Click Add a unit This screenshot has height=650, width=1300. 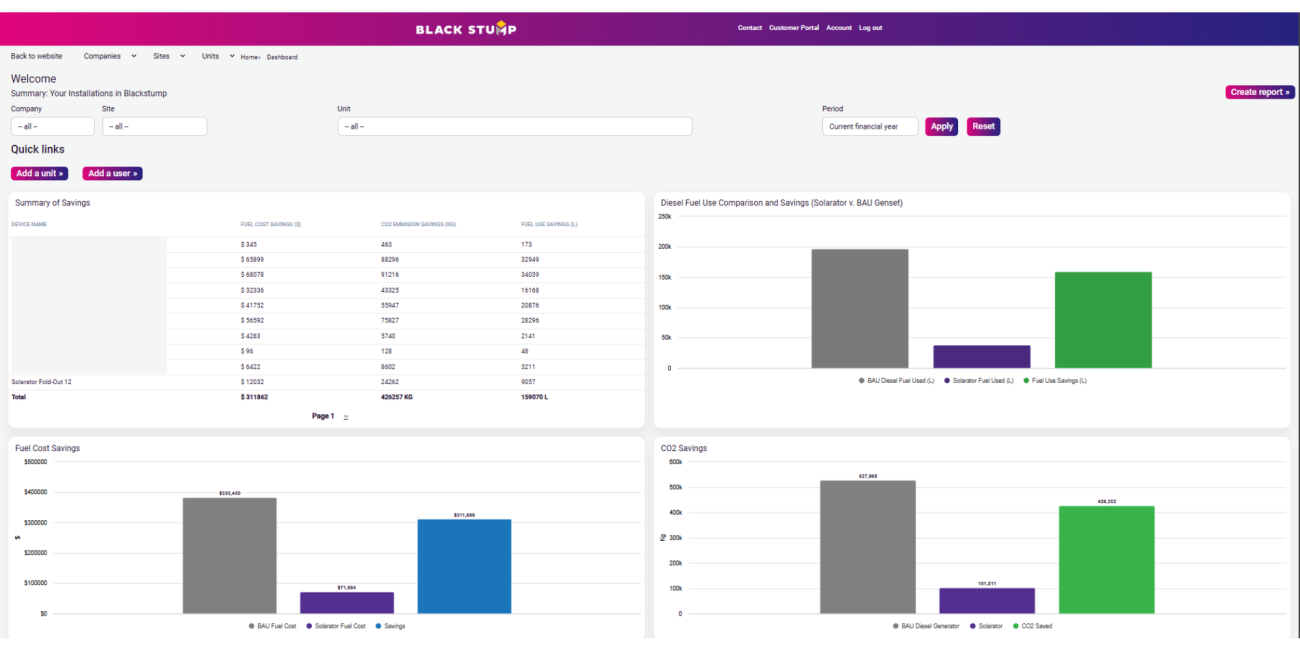(39, 173)
